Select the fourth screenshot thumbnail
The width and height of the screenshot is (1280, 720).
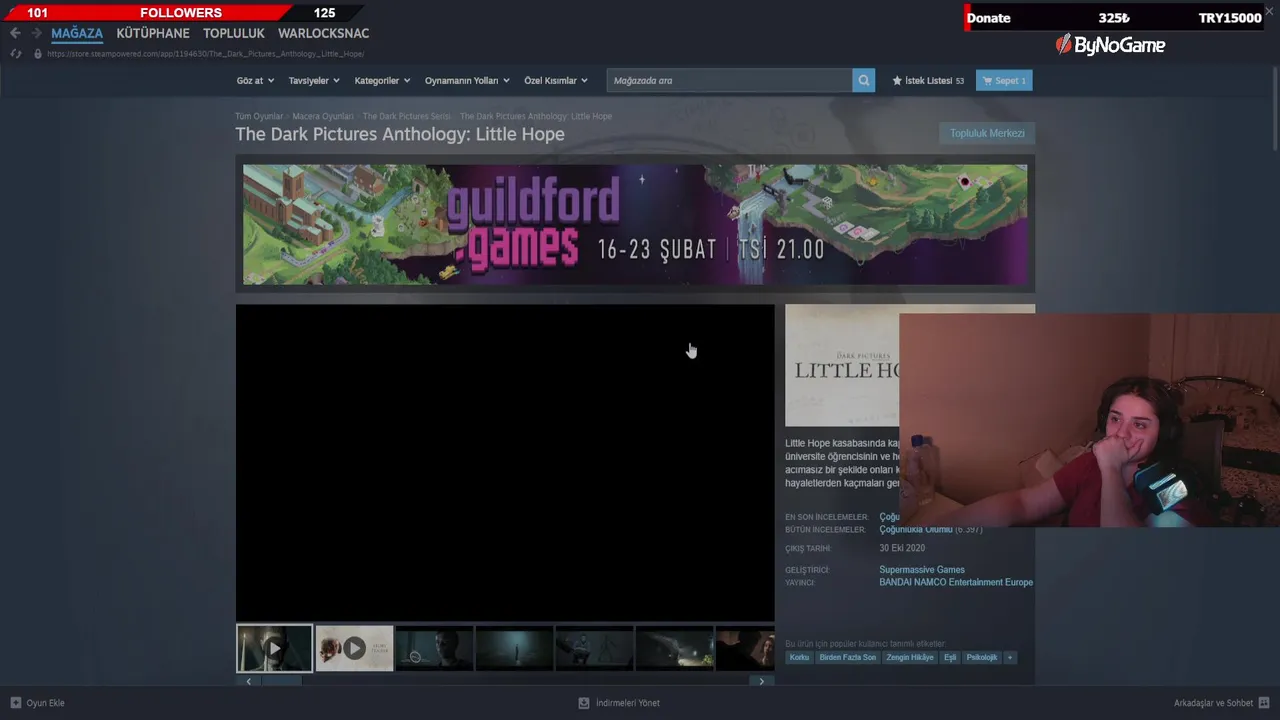[x=514, y=648]
